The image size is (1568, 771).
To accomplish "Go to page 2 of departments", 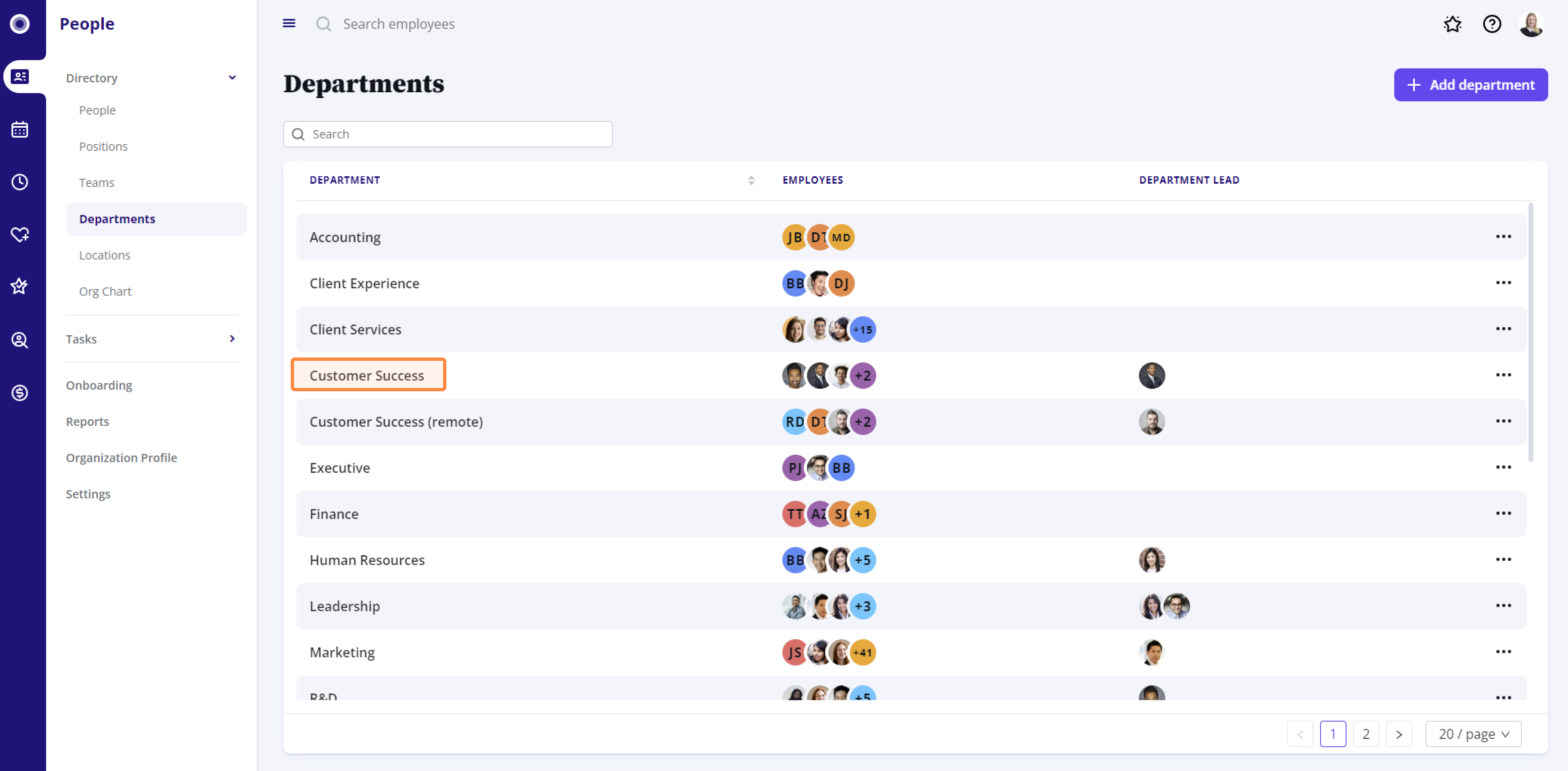I will coord(1365,733).
